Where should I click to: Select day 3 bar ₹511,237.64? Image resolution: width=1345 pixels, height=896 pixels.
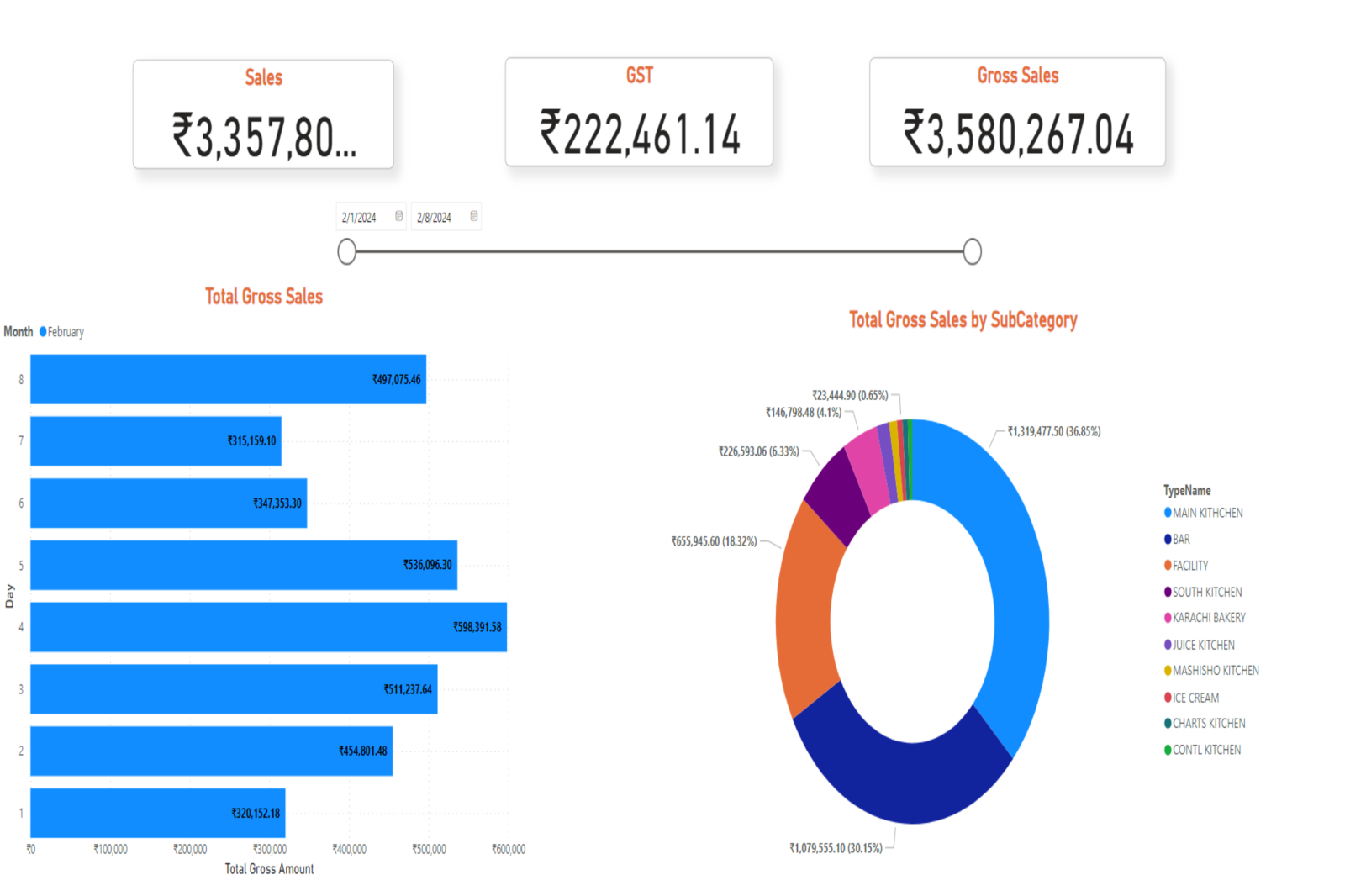[235, 689]
